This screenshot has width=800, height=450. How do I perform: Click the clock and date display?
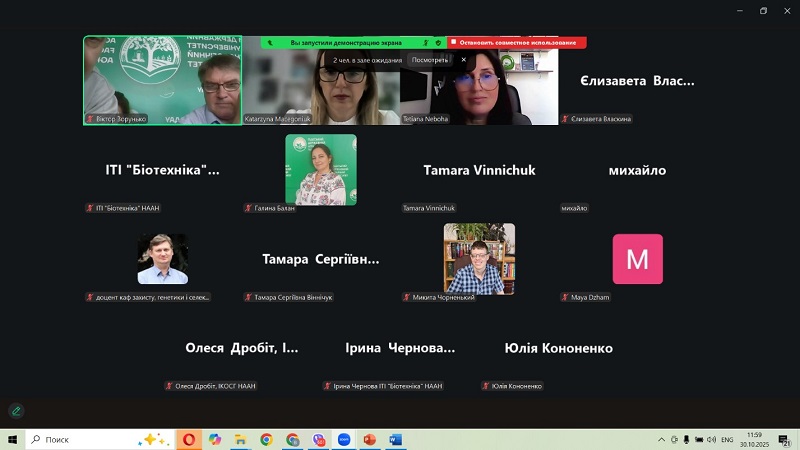pos(755,439)
